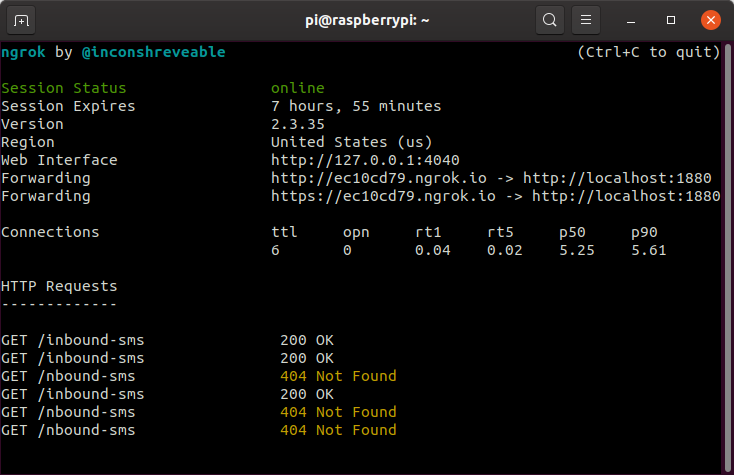Click the Session Expires label
Viewport: 734px width, 475px height.
[68, 106]
